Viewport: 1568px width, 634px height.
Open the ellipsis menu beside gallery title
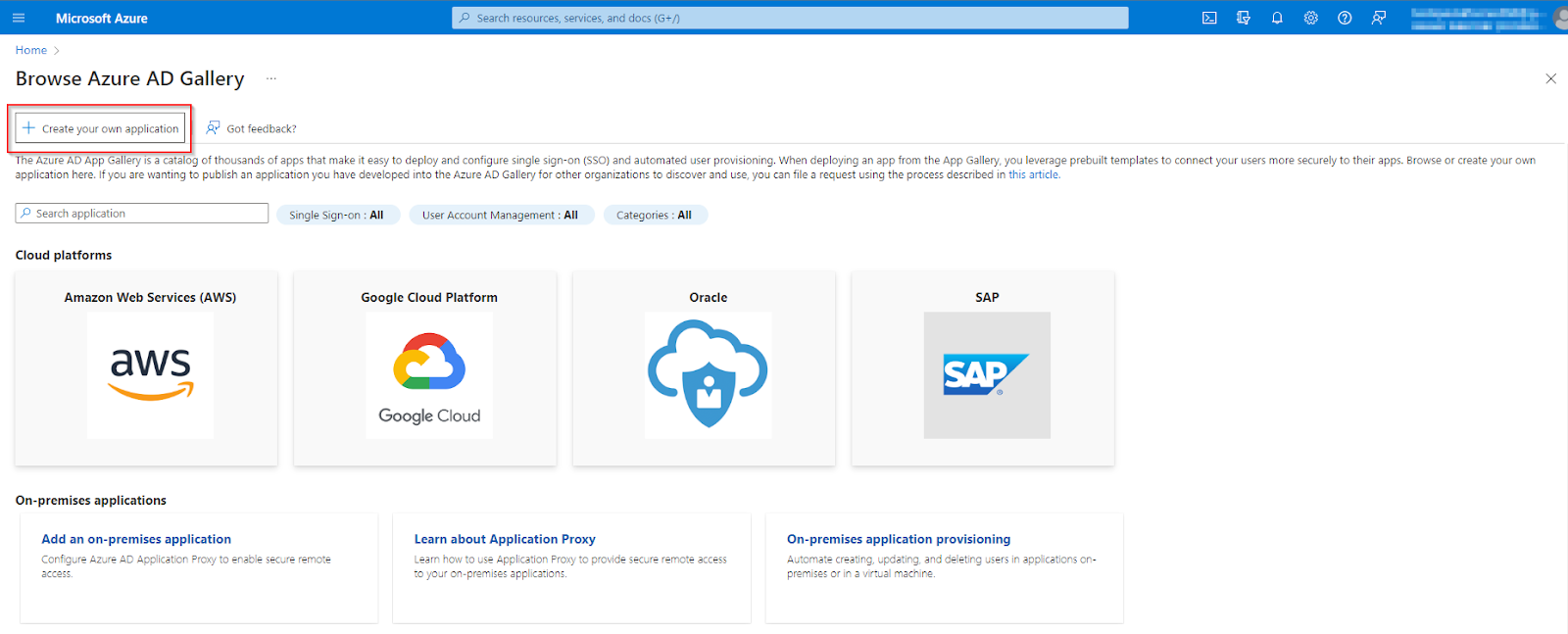coord(271,78)
